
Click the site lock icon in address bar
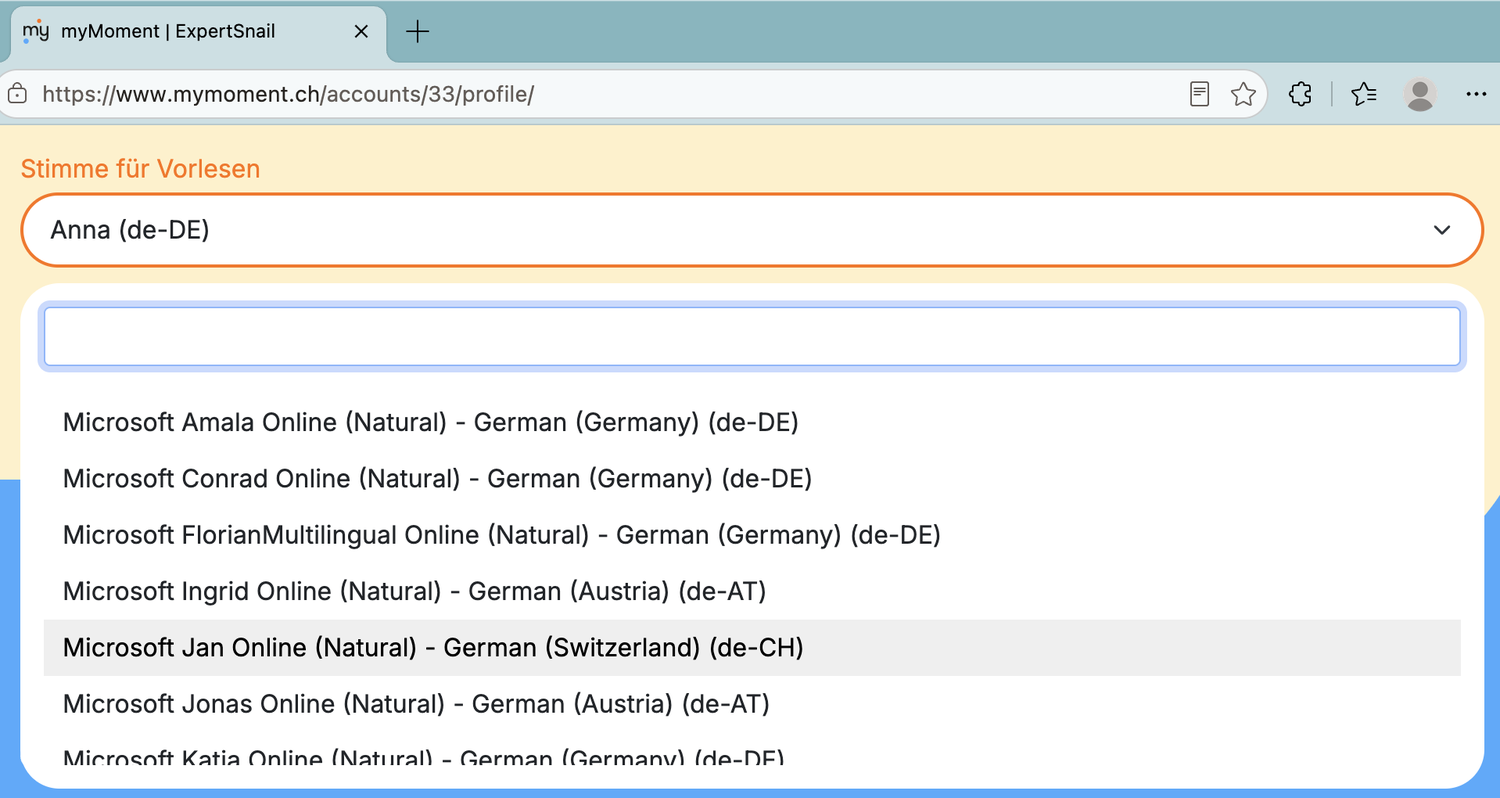point(17,94)
